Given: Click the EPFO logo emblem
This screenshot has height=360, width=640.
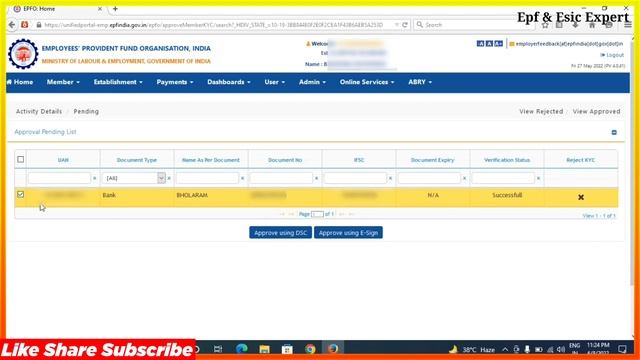Looking at the screenshot, I should [23, 54].
